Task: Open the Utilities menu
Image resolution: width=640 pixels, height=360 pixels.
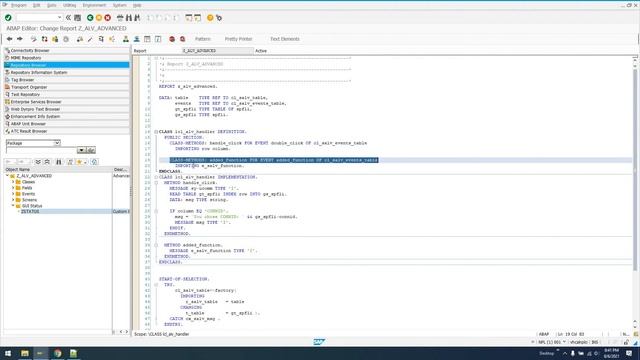Action: [69, 5]
